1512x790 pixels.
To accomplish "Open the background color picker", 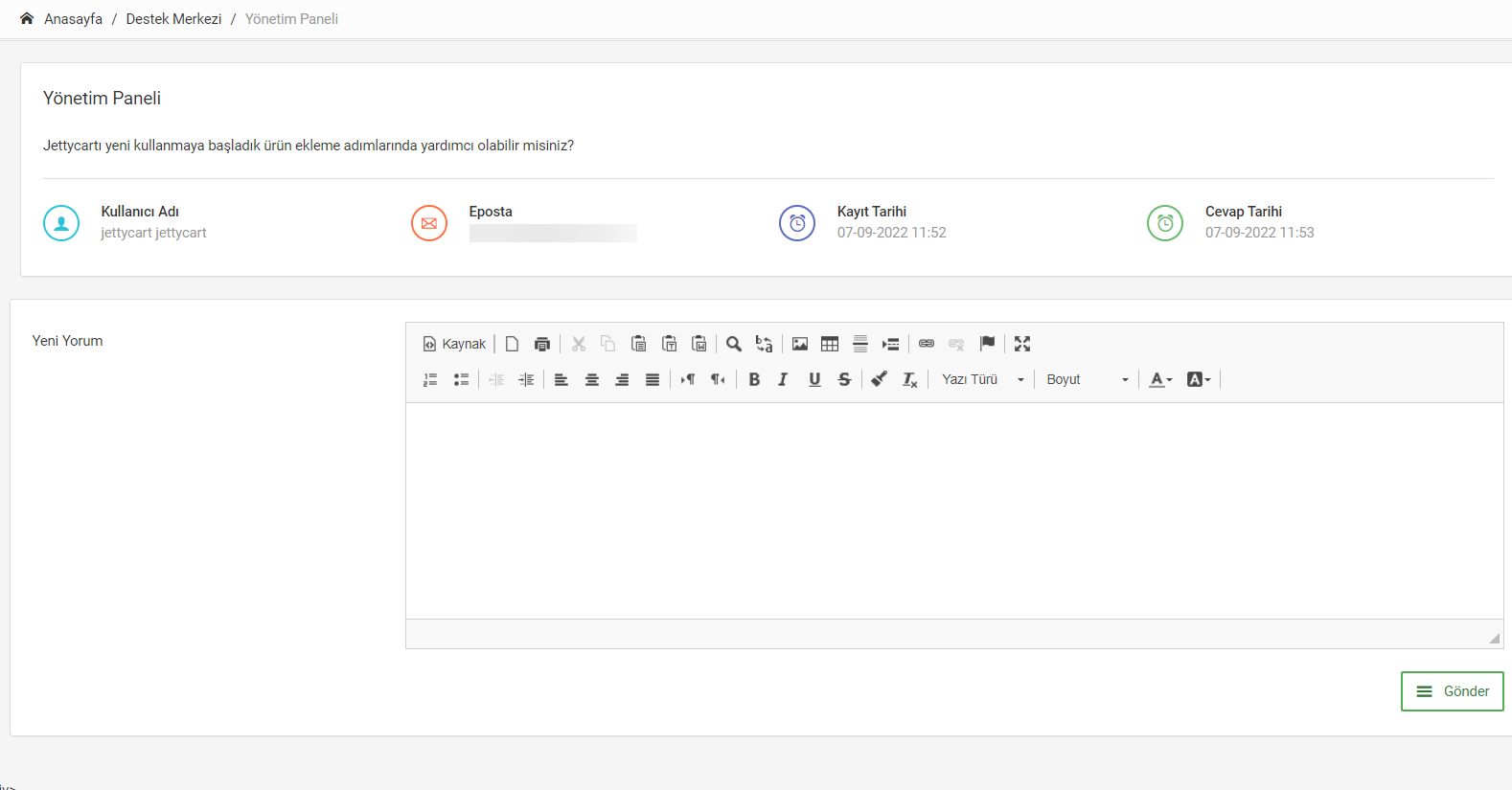I will click(1199, 379).
